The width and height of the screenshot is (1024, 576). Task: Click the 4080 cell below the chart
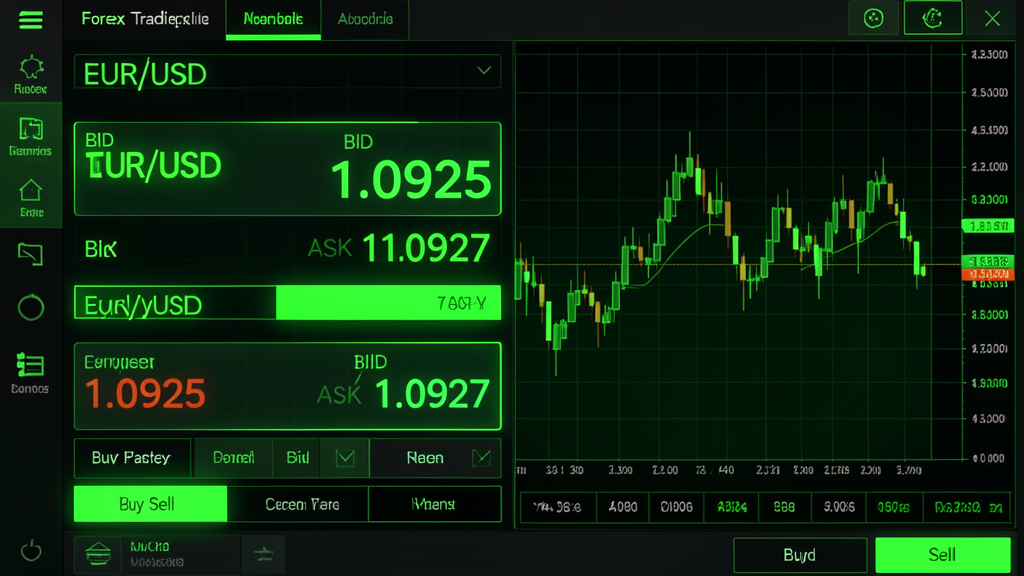pyautogui.click(x=622, y=507)
